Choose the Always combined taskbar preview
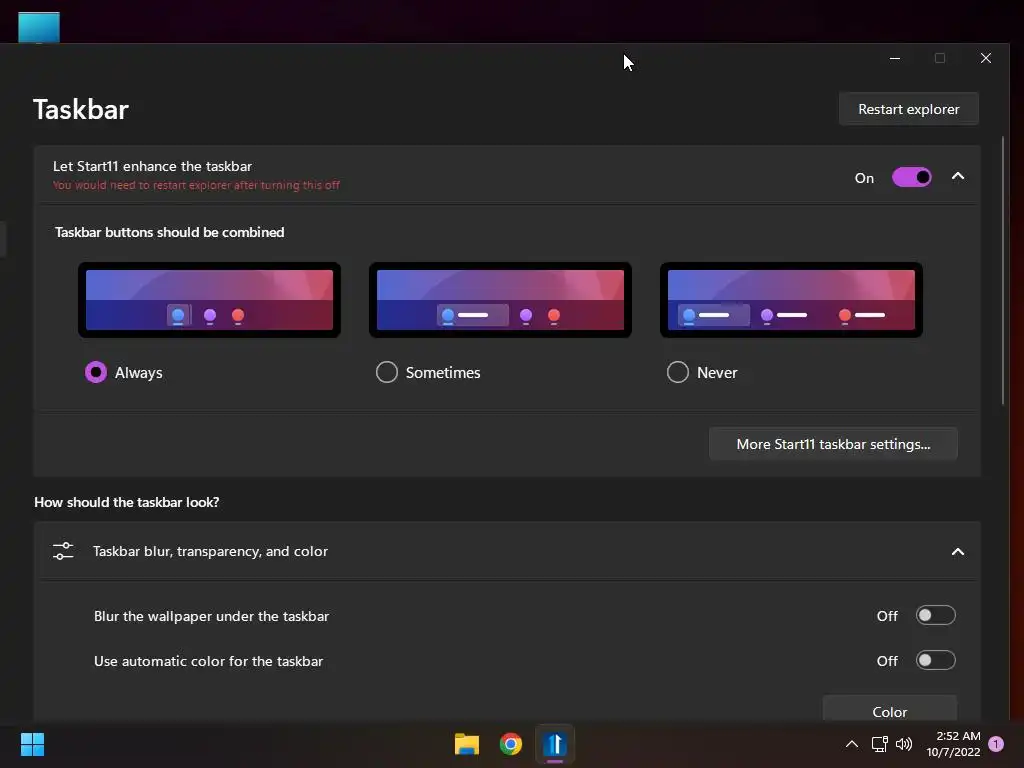Screen dimensions: 1024x768 click(210, 300)
